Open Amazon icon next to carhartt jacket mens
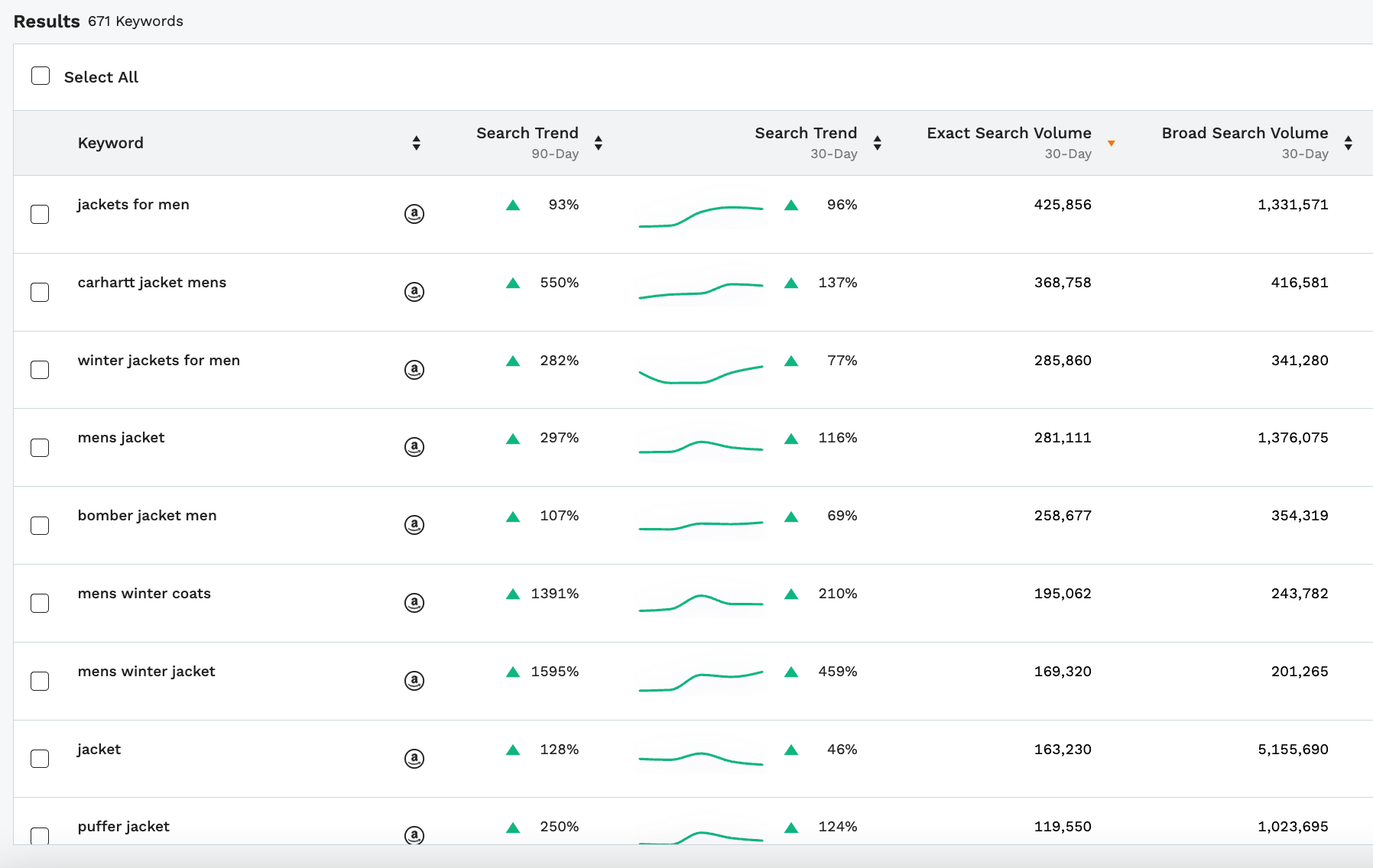Image resolution: width=1373 pixels, height=868 pixels. click(414, 292)
